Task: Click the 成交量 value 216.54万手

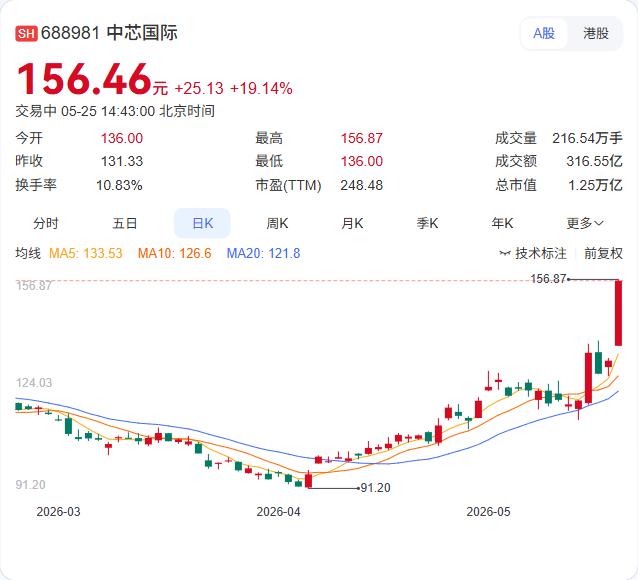Action: pyautogui.click(x=587, y=138)
